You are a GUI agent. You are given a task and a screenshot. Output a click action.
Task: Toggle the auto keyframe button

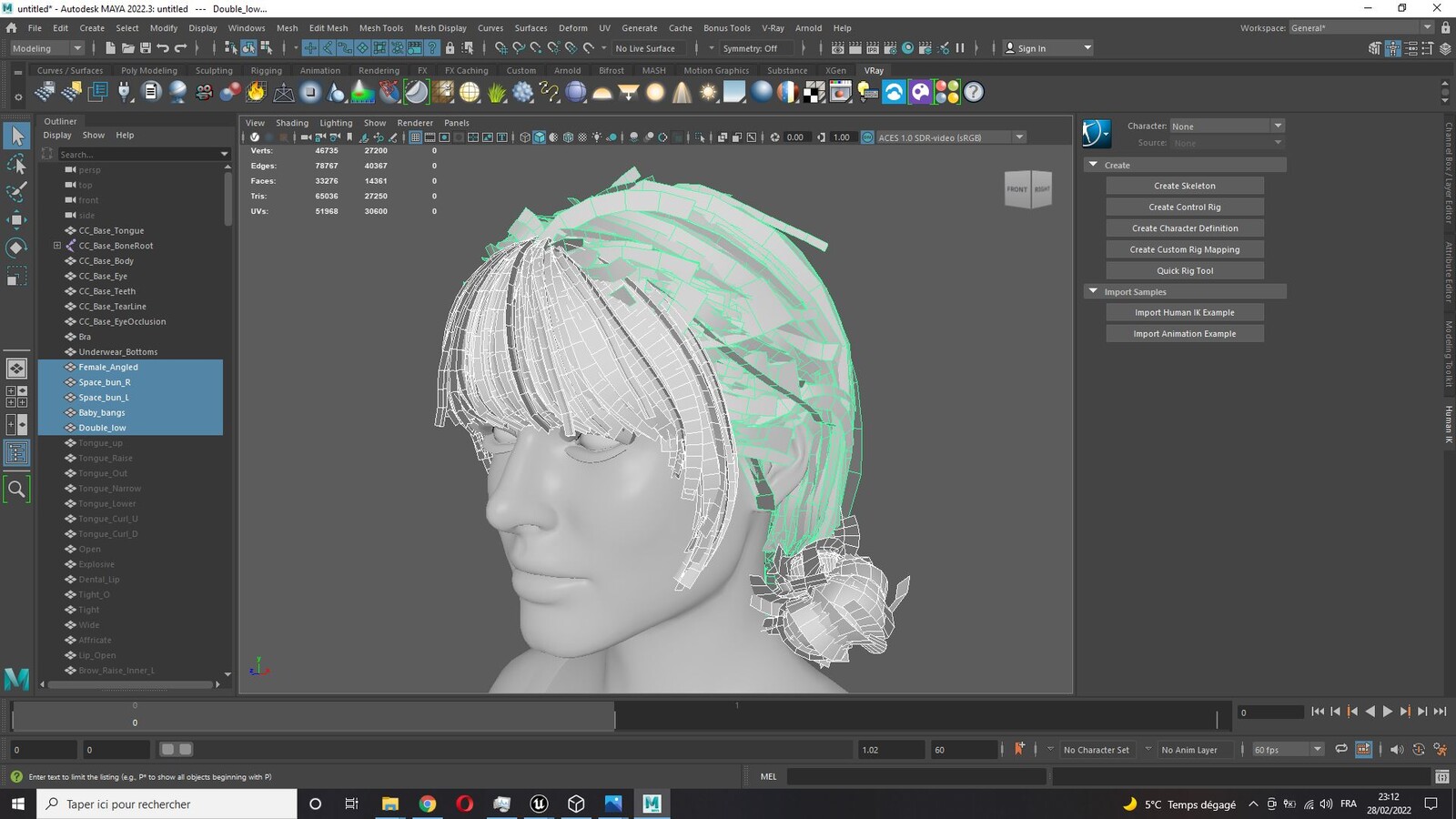pyautogui.click(x=1019, y=749)
